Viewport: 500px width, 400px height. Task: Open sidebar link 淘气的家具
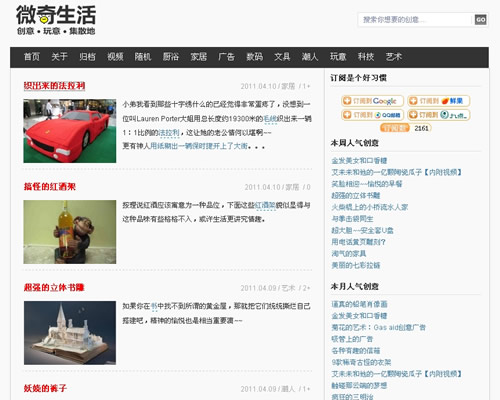tap(349, 254)
